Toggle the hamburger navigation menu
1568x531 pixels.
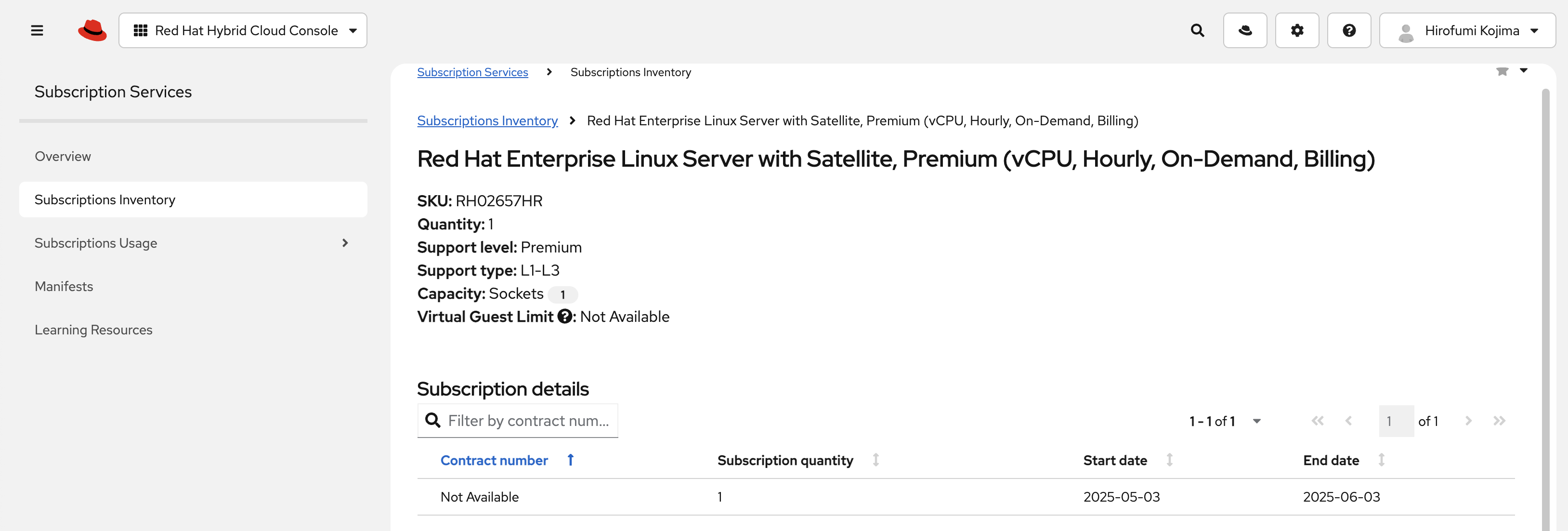[x=37, y=30]
